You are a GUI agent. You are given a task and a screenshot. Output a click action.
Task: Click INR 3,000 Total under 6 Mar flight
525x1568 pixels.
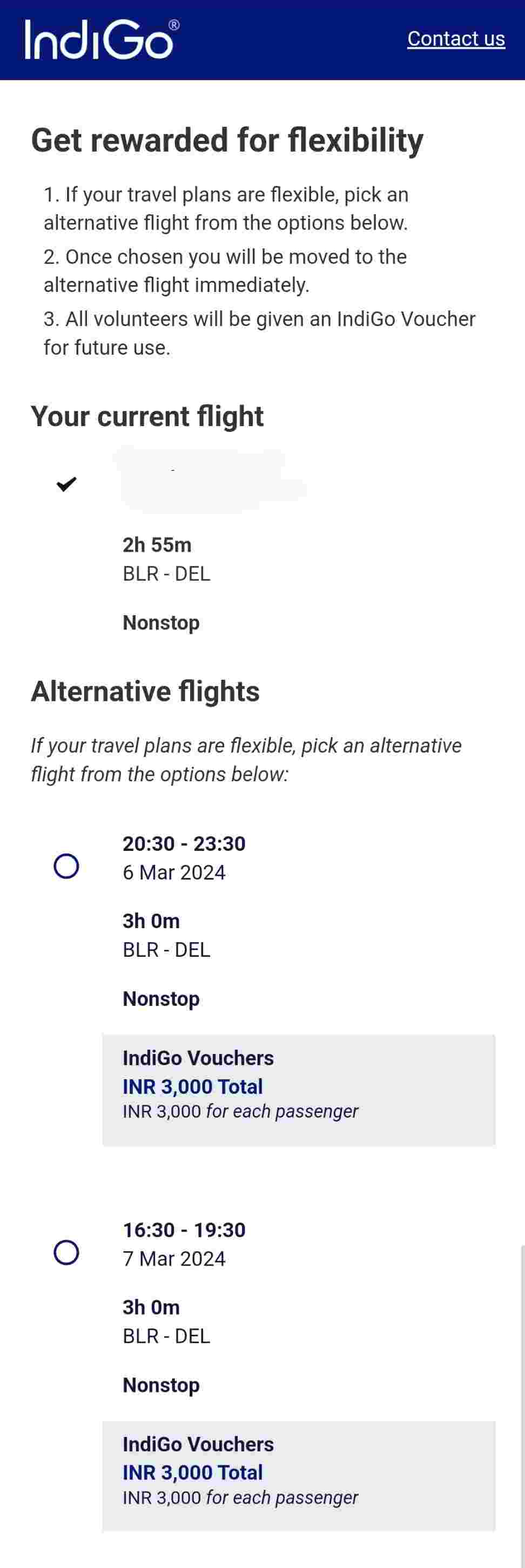point(192,1086)
